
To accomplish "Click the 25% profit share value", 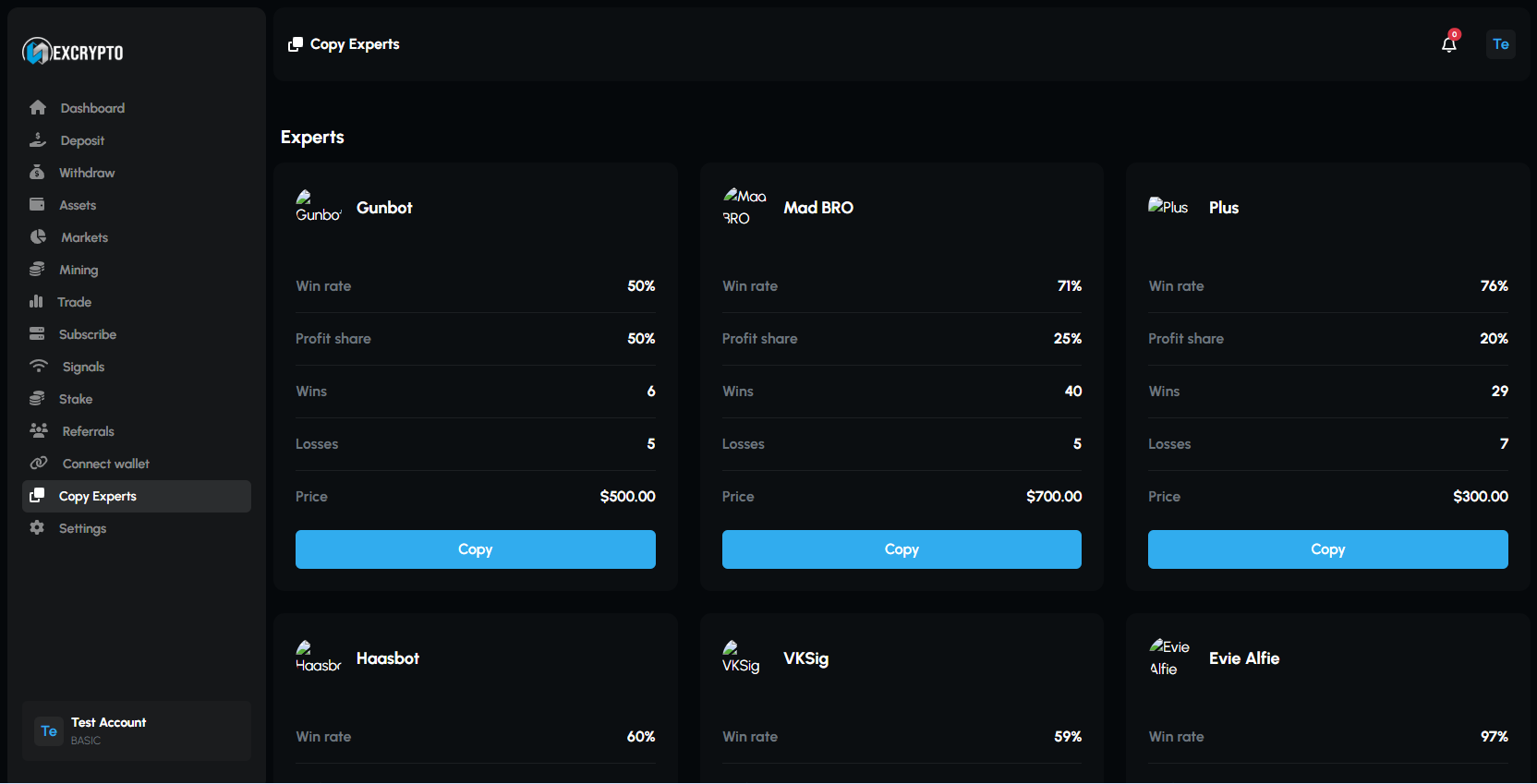I will 1068,339.
